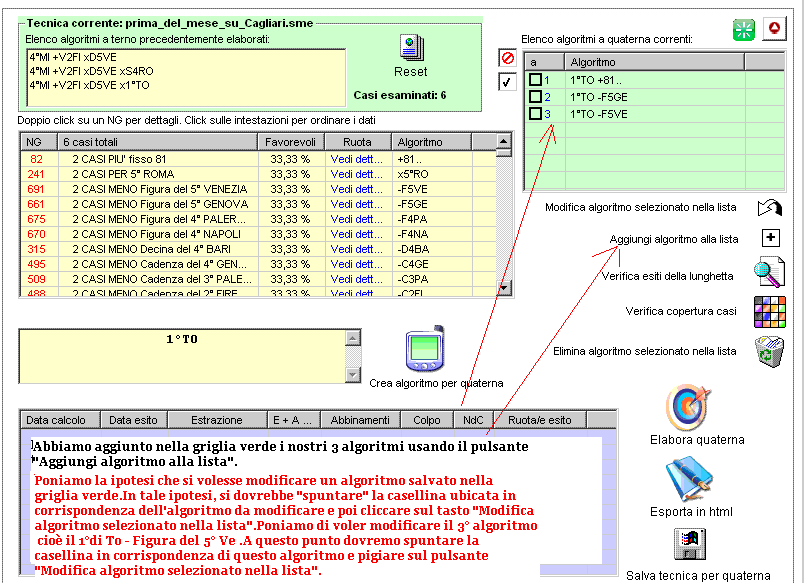Screen dimensions: 804x583
Task: Open Vedi dett link for NG 670
Action: (x=356, y=234)
